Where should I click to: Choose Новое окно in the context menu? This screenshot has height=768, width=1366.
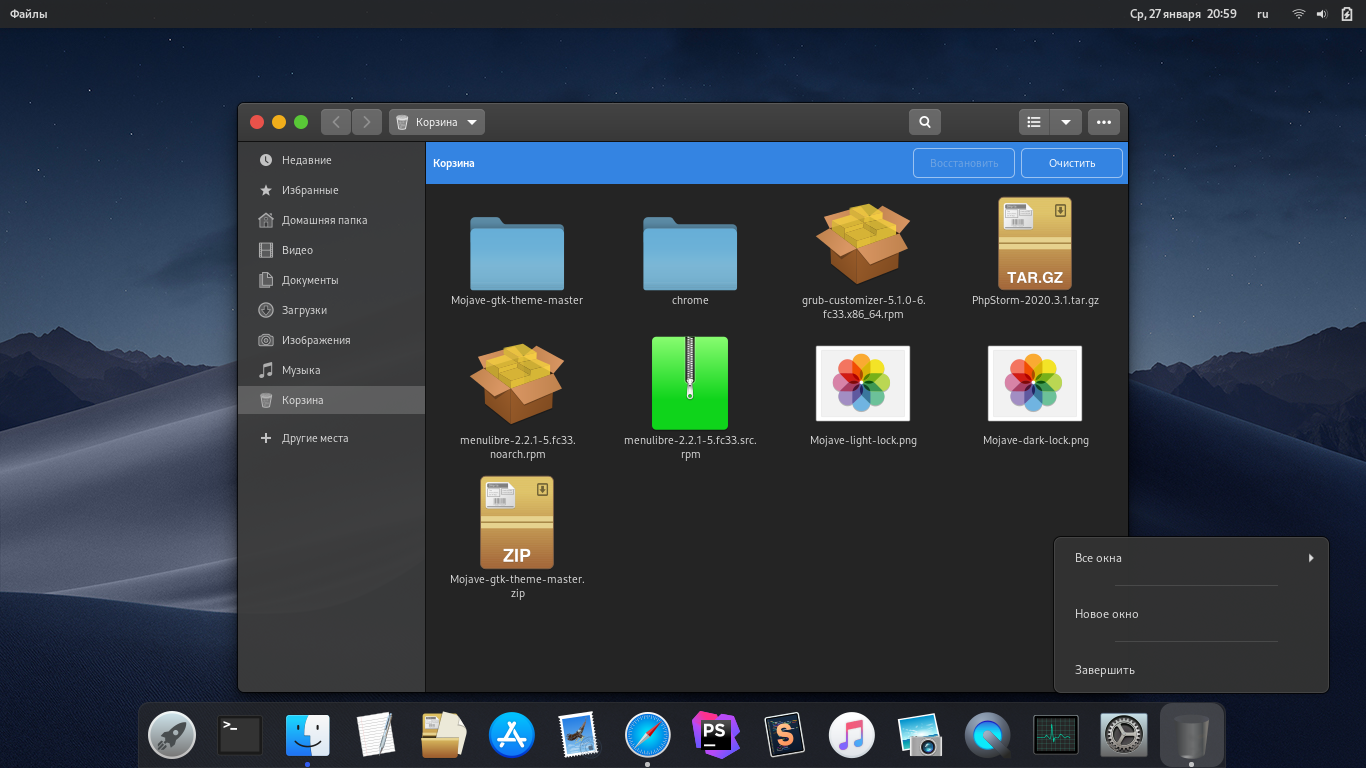point(1191,614)
